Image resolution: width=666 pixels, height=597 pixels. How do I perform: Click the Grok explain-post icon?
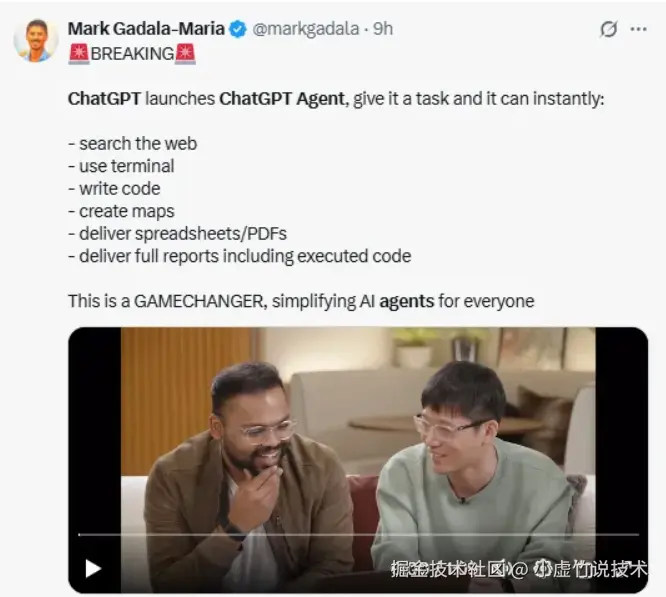click(x=608, y=29)
